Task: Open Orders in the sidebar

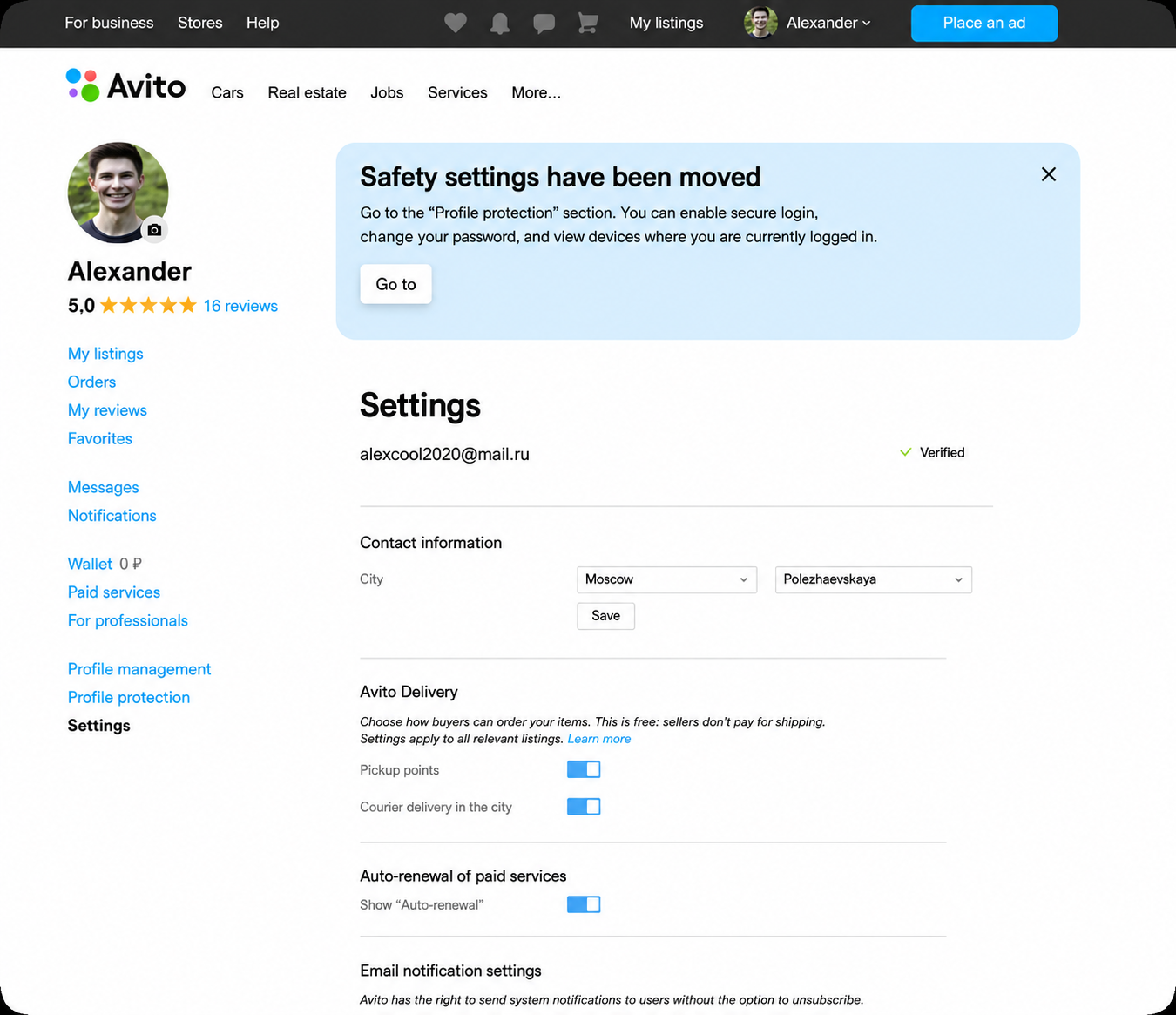Action: (x=91, y=382)
